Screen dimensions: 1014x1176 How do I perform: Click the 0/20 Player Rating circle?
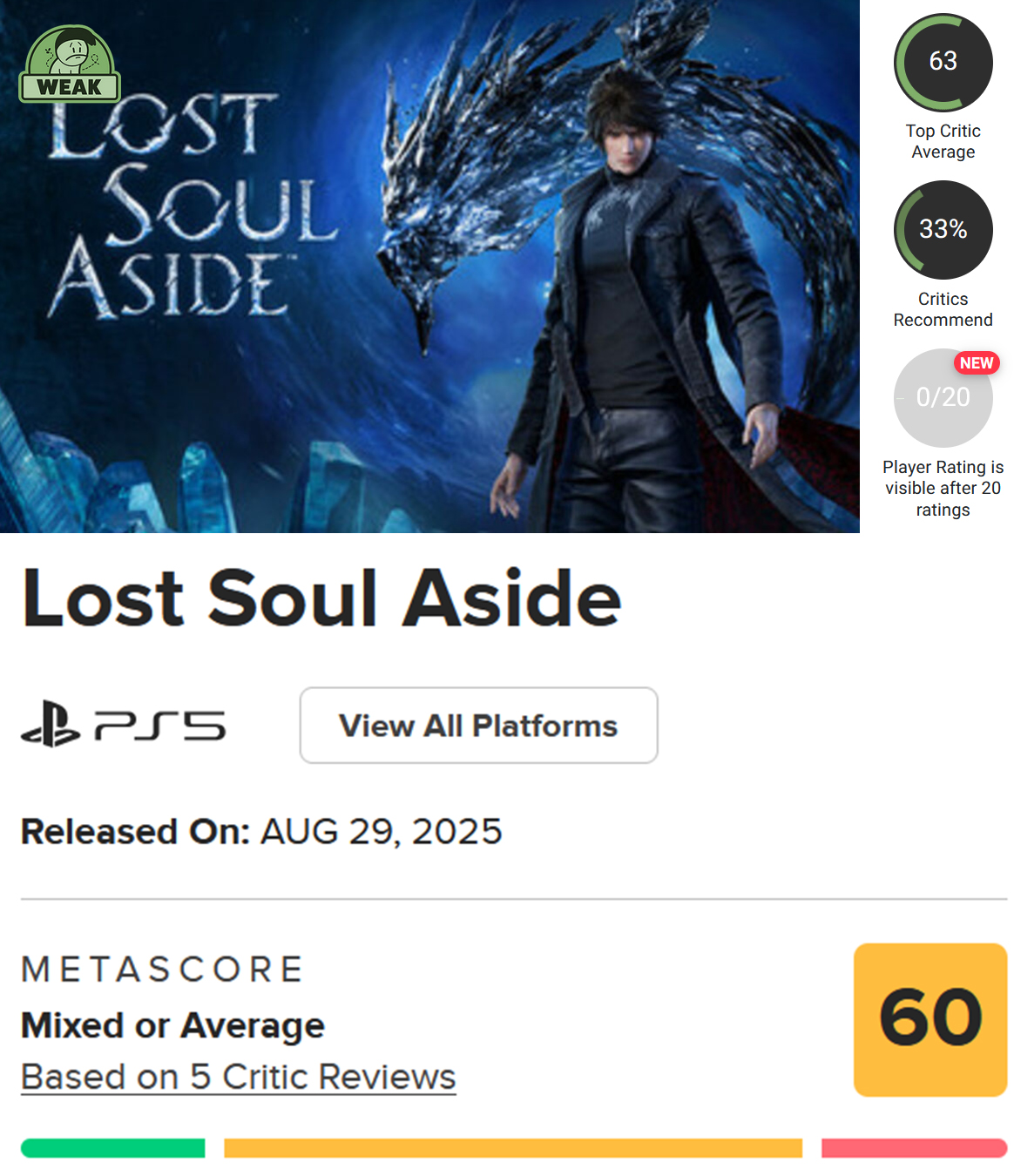(x=943, y=398)
